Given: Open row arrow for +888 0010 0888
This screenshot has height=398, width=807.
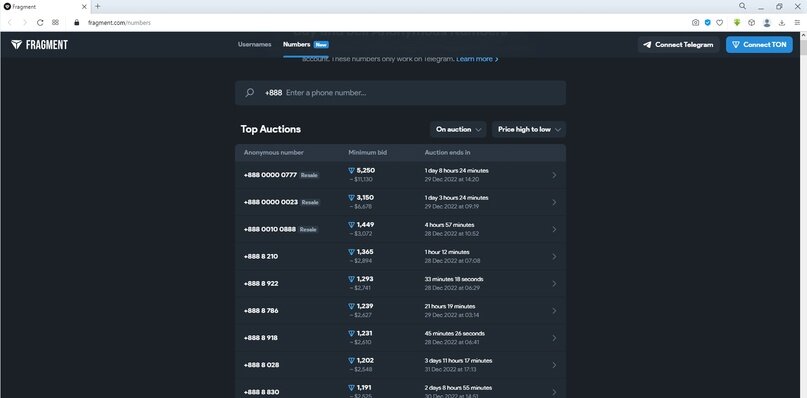Looking at the screenshot, I should (x=554, y=230).
